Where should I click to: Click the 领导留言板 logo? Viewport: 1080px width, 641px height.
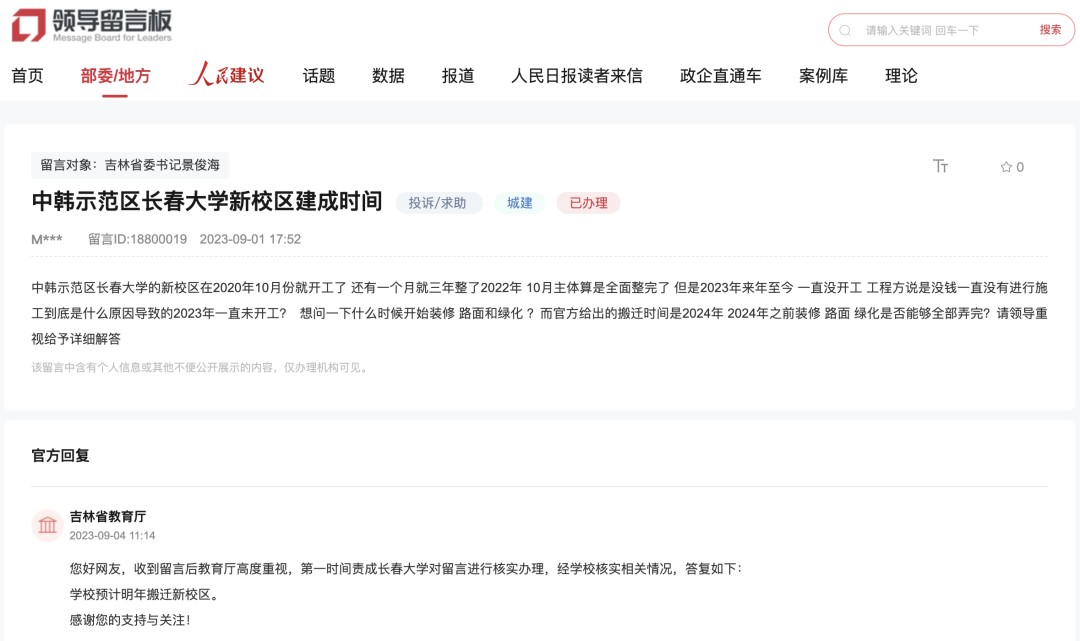pyautogui.click(x=92, y=25)
